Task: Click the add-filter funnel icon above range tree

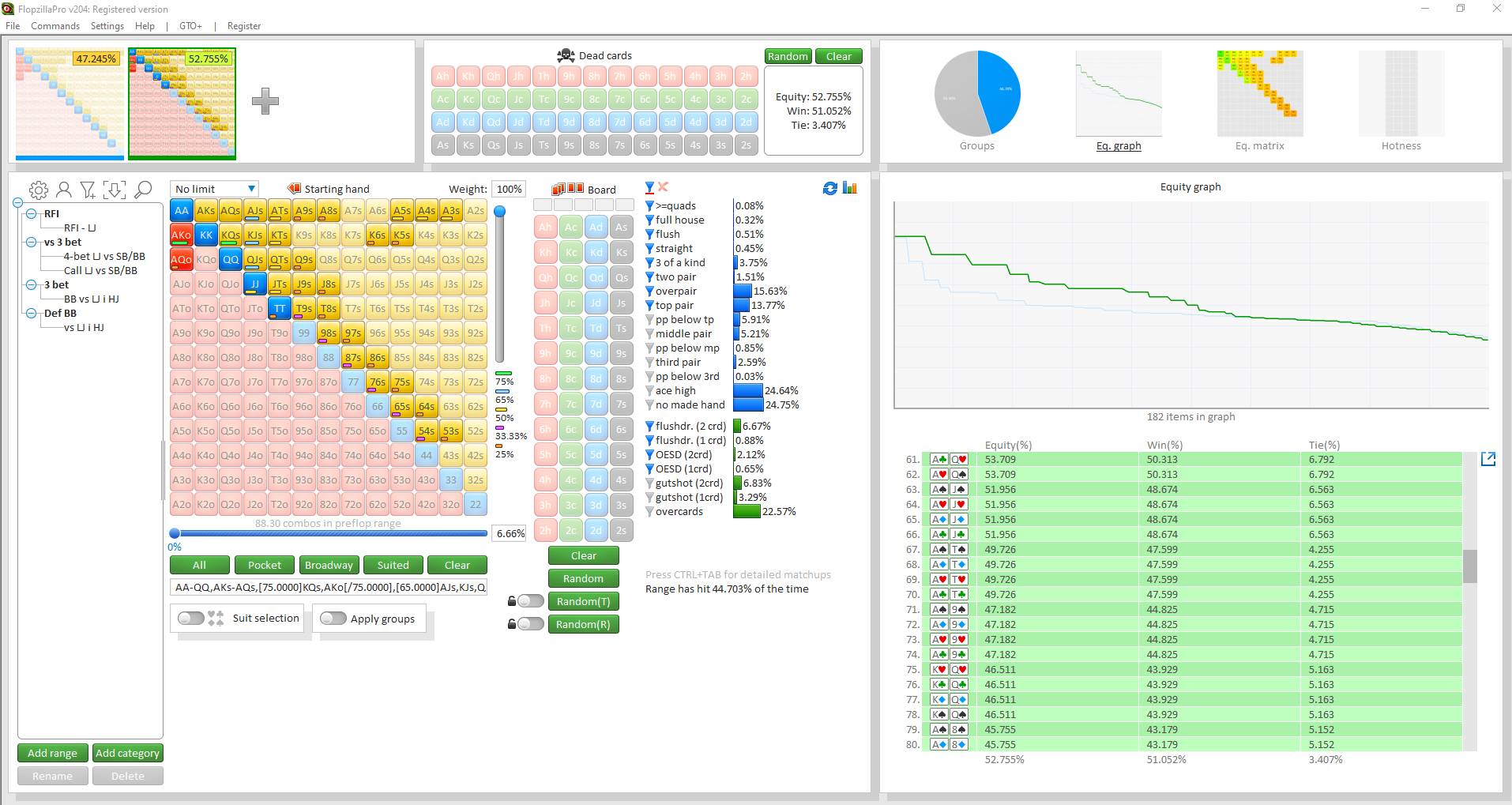Action: click(x=88, y=190)
